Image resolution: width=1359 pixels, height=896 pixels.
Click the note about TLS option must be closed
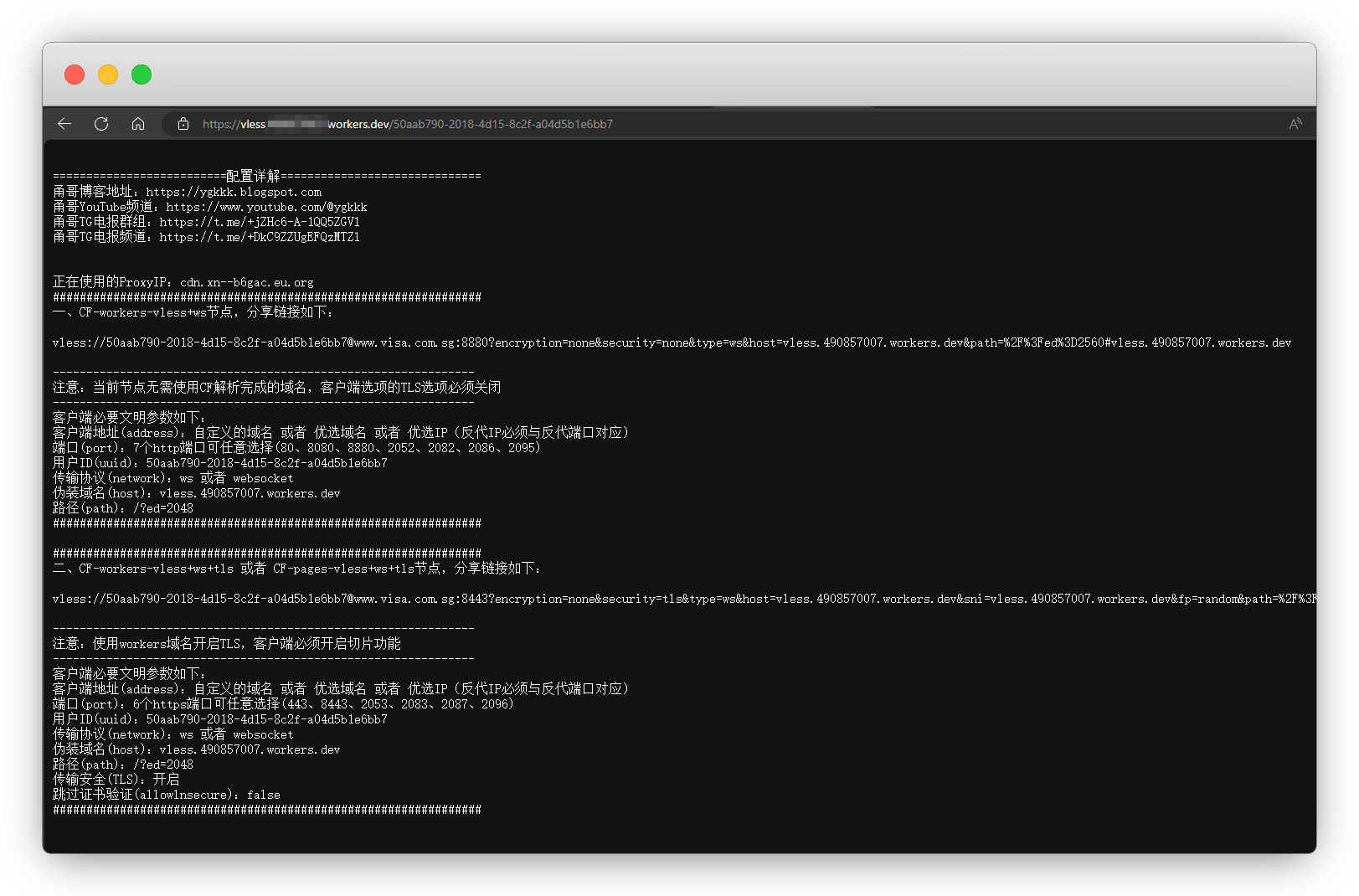point(277,388)
